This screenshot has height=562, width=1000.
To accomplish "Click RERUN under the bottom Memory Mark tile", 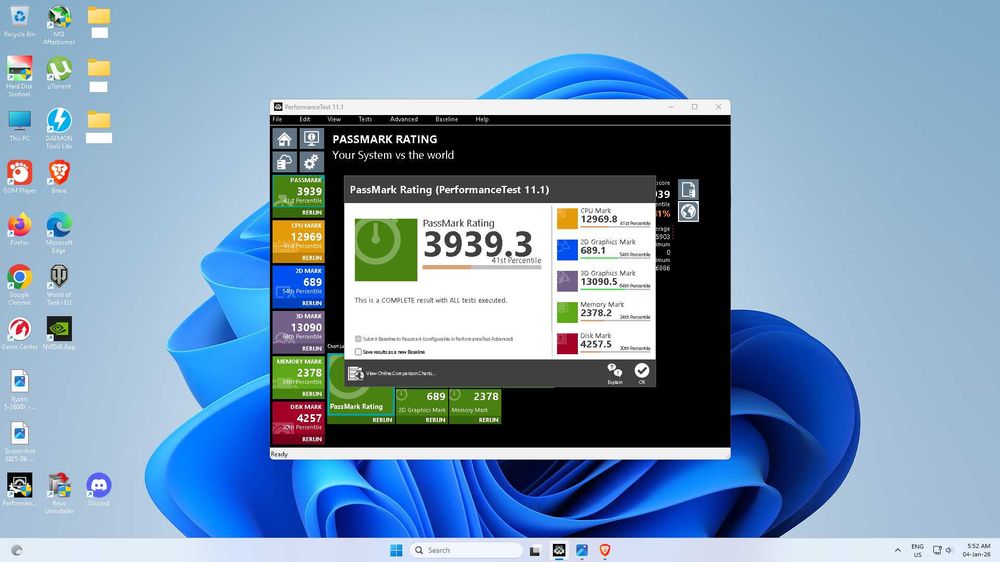I will point(489,420).
